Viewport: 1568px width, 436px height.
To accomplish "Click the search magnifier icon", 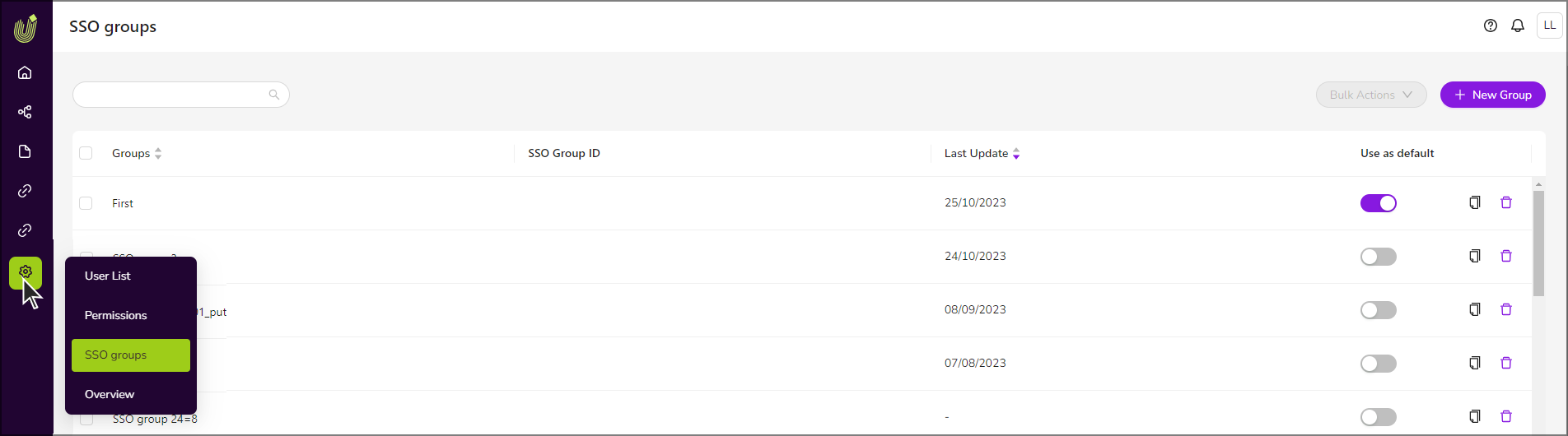I will (x=274, y=95).
